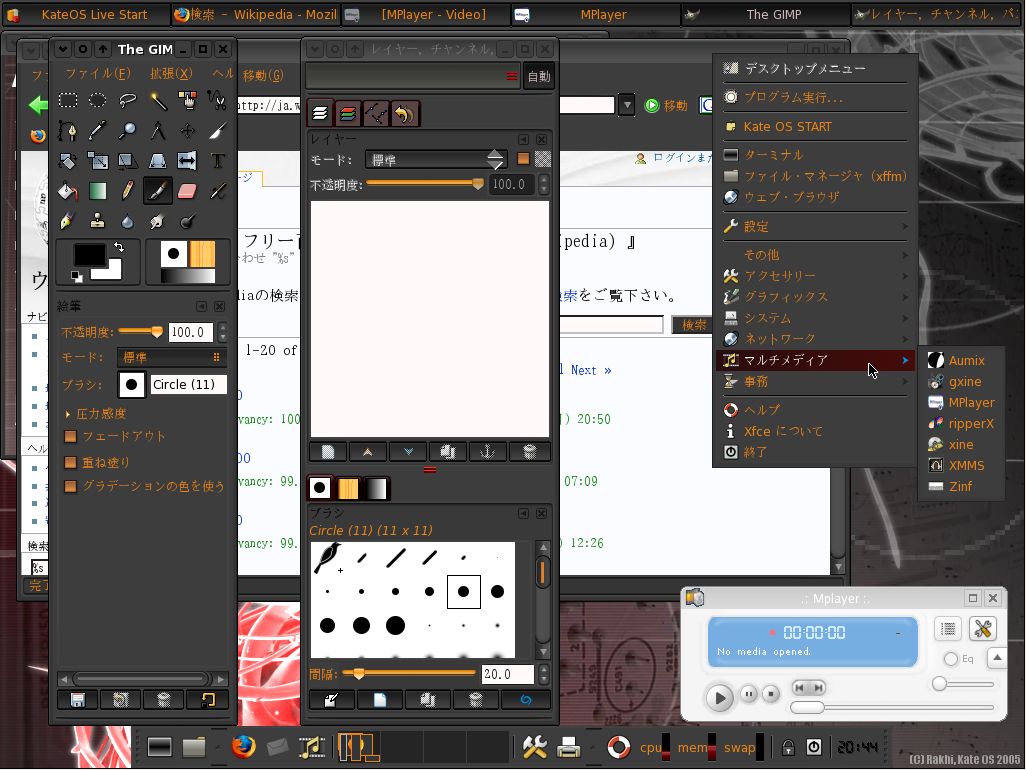The height and width of the screenshot is (770, 1026).
Task: Click Anchor Layer icon
Action: click(488, 451)
